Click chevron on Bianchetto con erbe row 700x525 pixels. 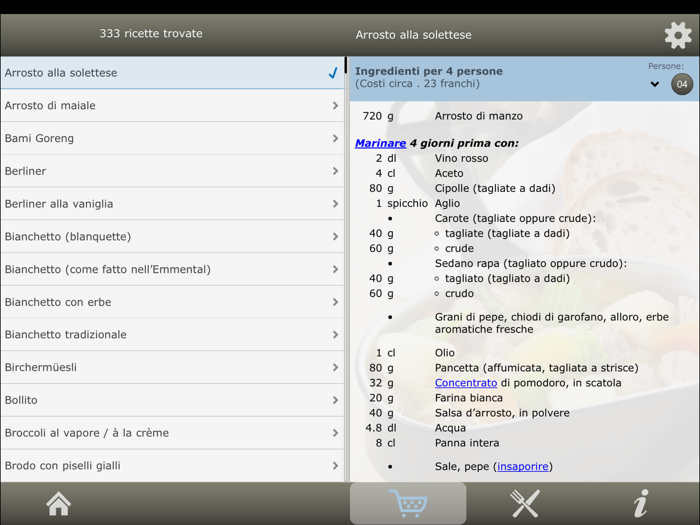[335, 302]
